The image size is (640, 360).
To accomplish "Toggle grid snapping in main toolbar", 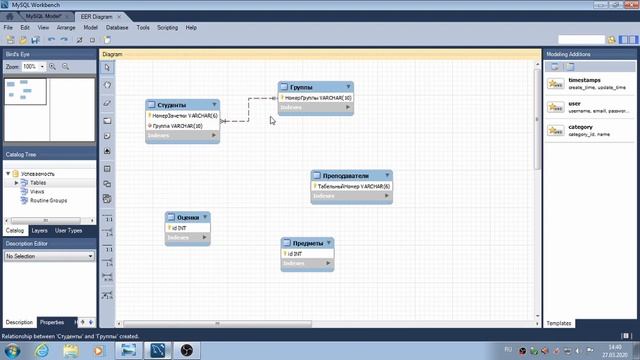I will 80,40.
